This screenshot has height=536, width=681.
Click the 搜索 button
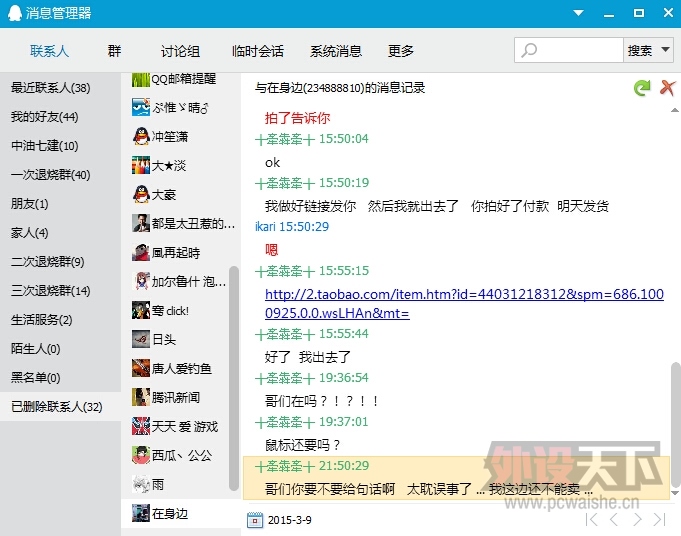[639, 50]
